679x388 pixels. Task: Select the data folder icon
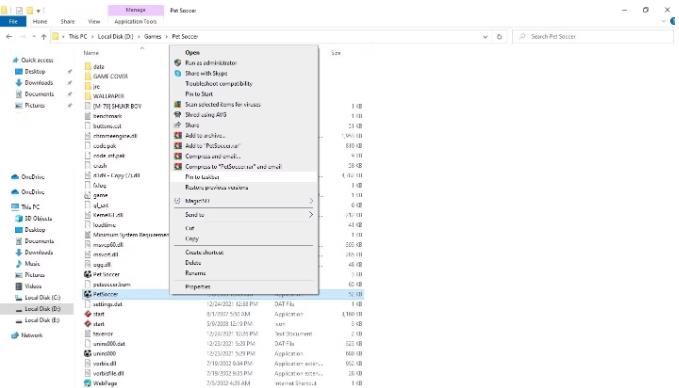(88, 67)
